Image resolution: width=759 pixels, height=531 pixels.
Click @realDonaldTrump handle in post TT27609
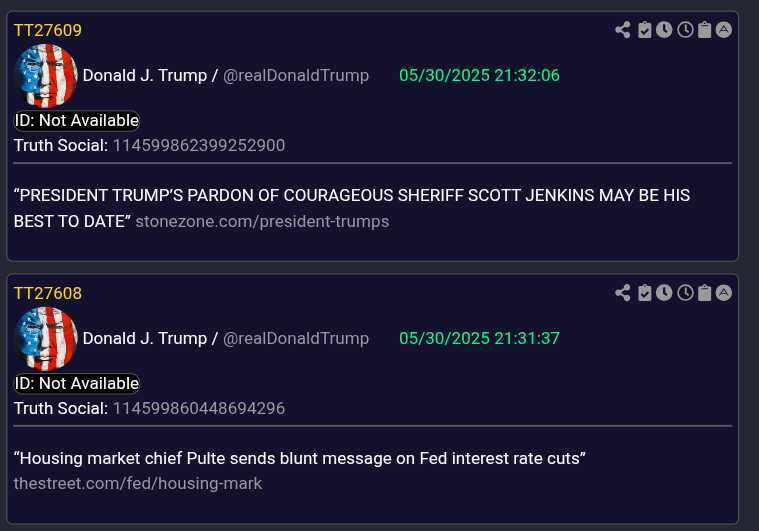(296, 76)
